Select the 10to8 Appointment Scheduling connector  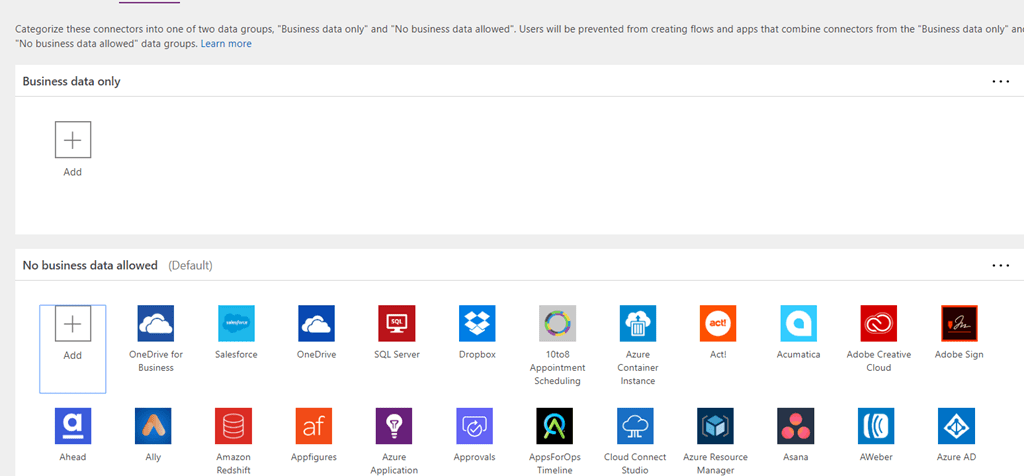click(558, 323)
